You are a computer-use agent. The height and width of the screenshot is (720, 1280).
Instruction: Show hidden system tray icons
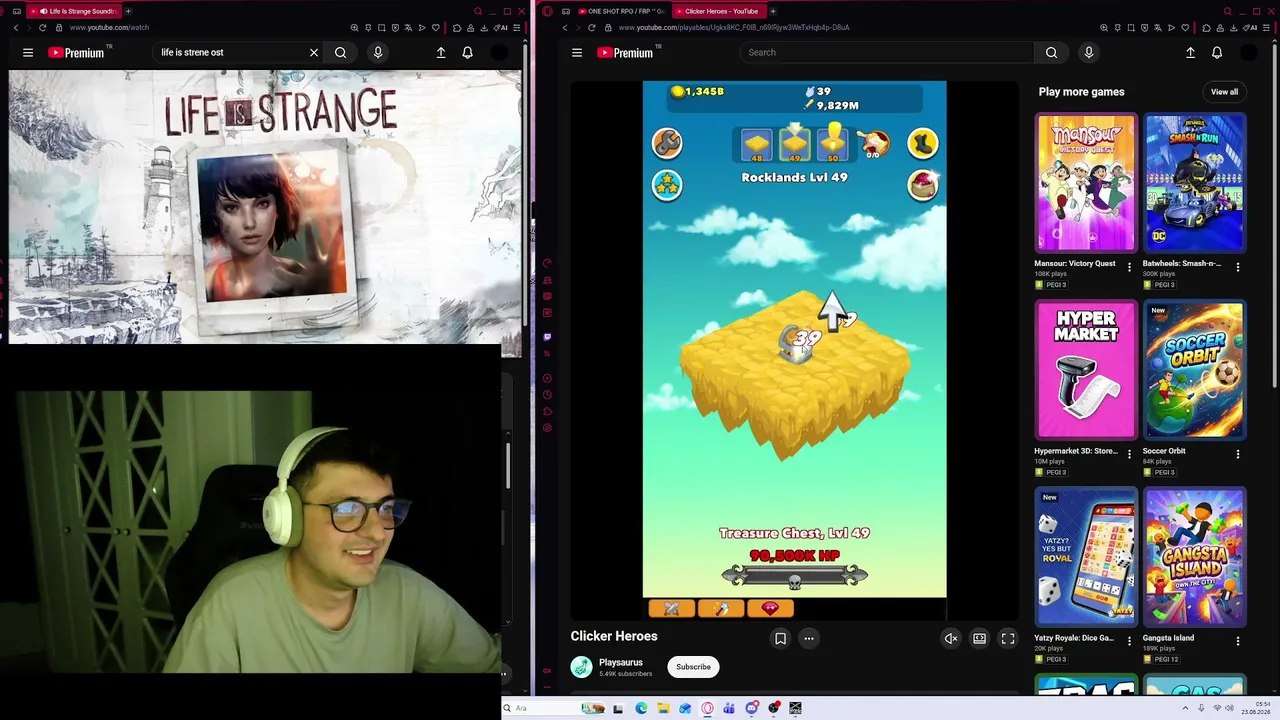click(1185, 708)
